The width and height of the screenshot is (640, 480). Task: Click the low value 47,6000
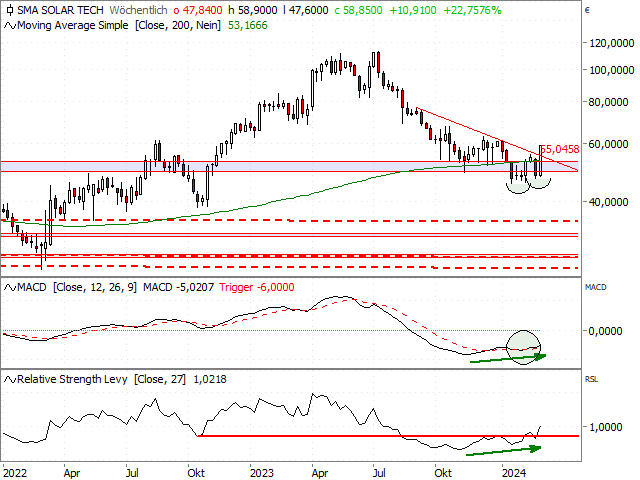(306, 10)
